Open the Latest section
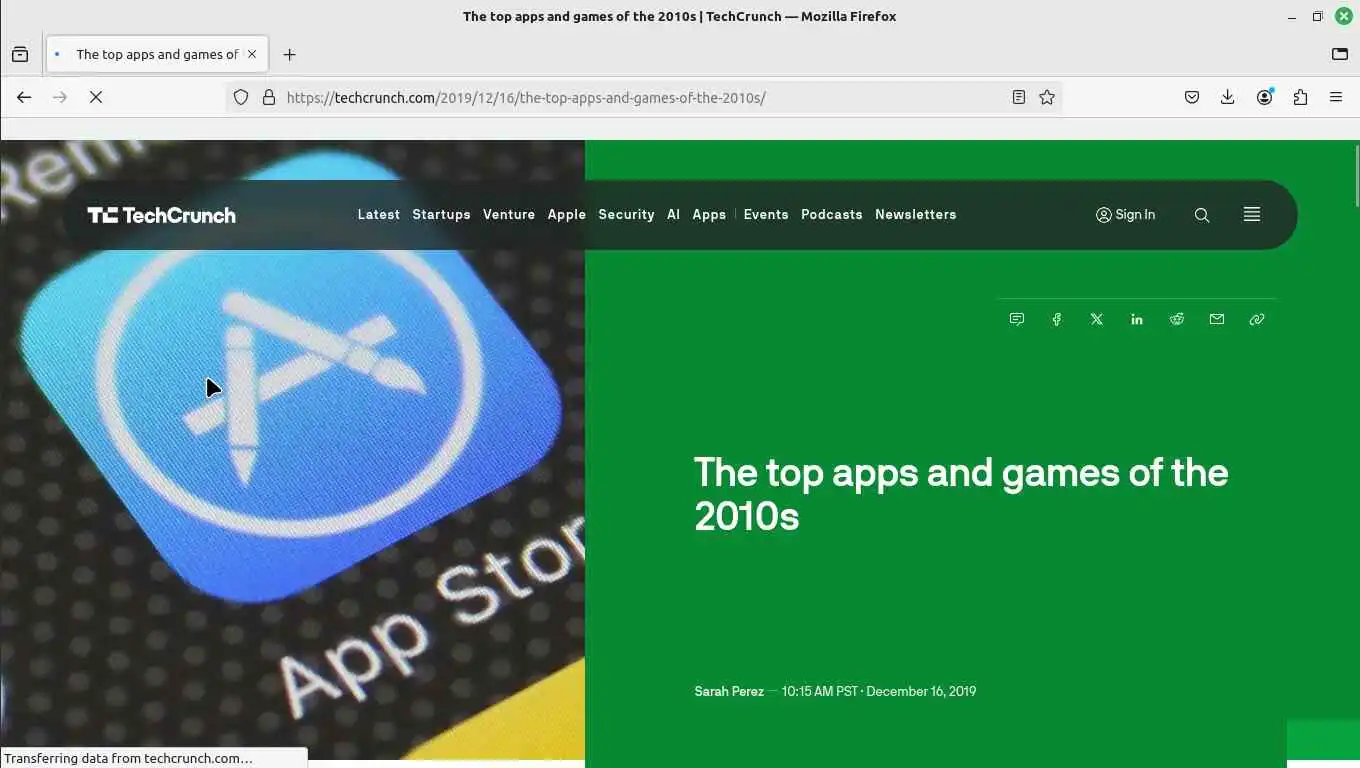Screen dimensions: 1360x768 pyautogui.click(x=379, y=214)
